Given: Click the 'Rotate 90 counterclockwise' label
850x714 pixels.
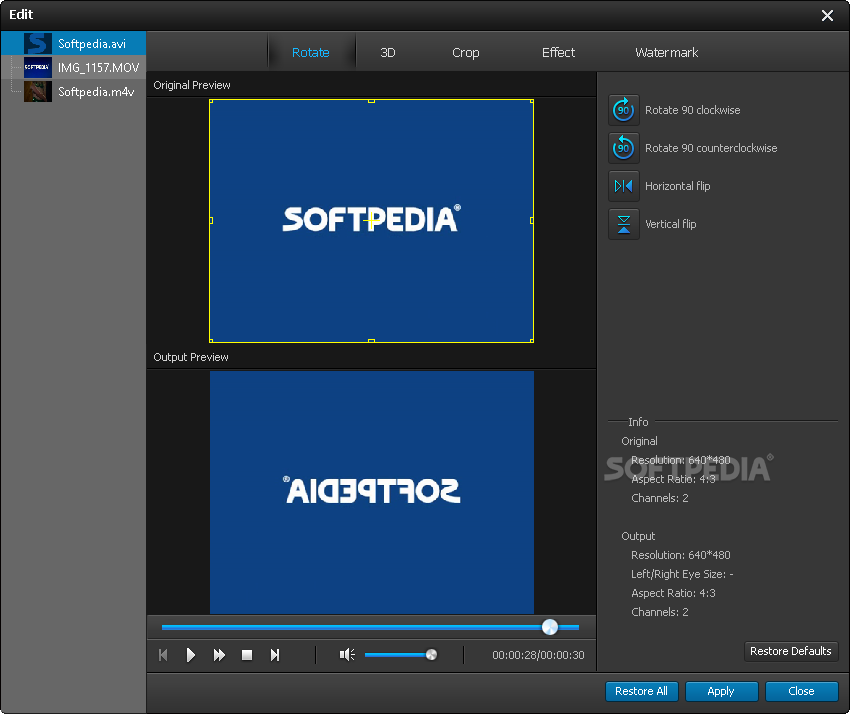Looking at the screenshot, I should (x=711, y=148).
